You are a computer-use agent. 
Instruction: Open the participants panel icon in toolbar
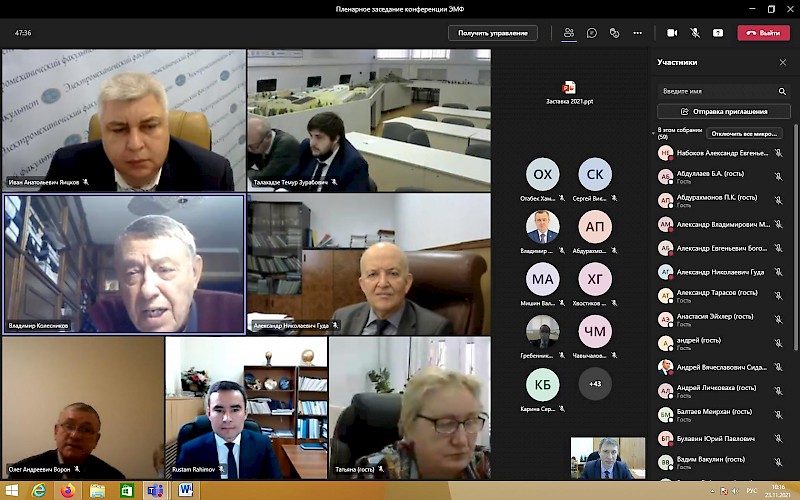click(568, 33)
